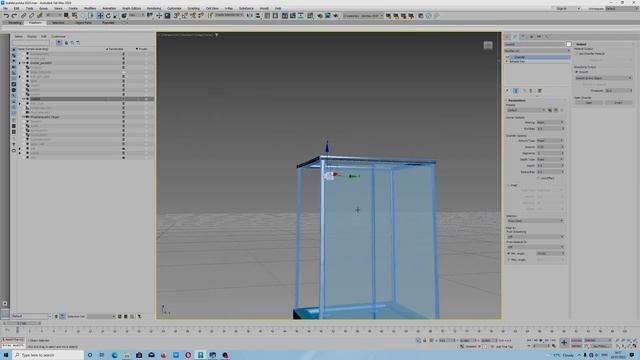Switch to the Hierarchy command panel tab

coord(523,36)
